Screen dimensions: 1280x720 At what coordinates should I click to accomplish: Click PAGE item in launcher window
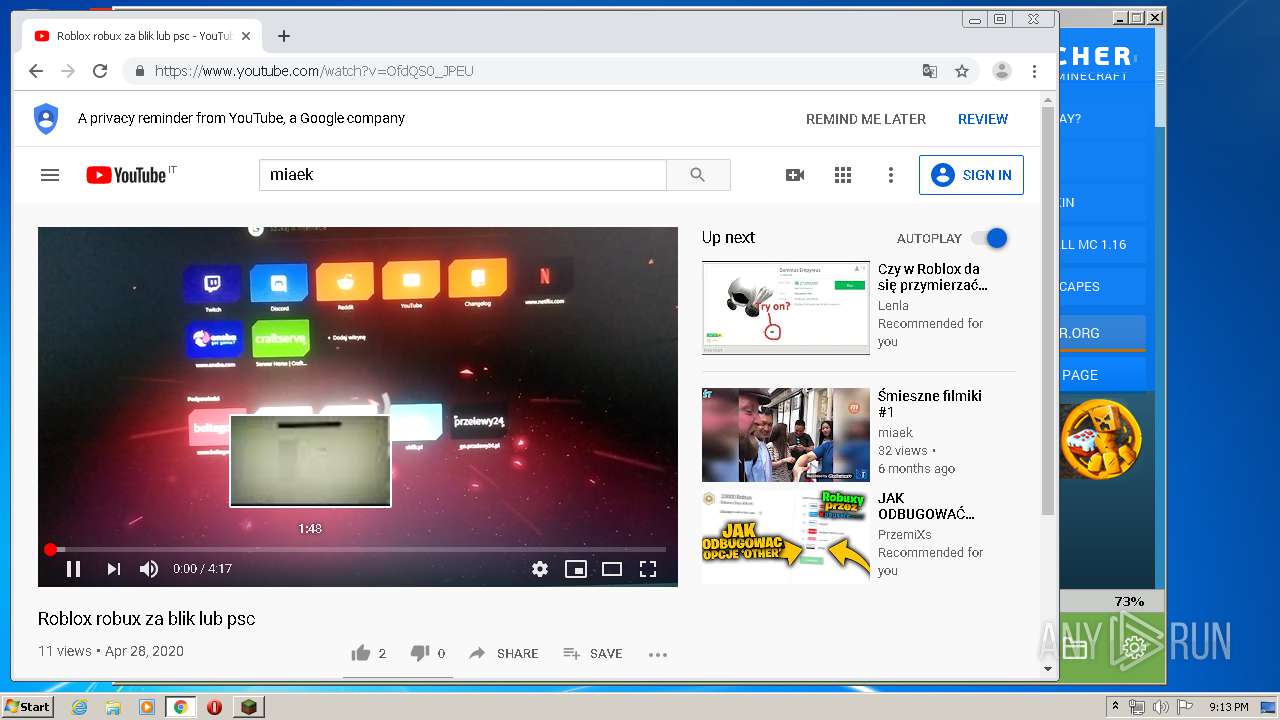[x=1101, y=375]
